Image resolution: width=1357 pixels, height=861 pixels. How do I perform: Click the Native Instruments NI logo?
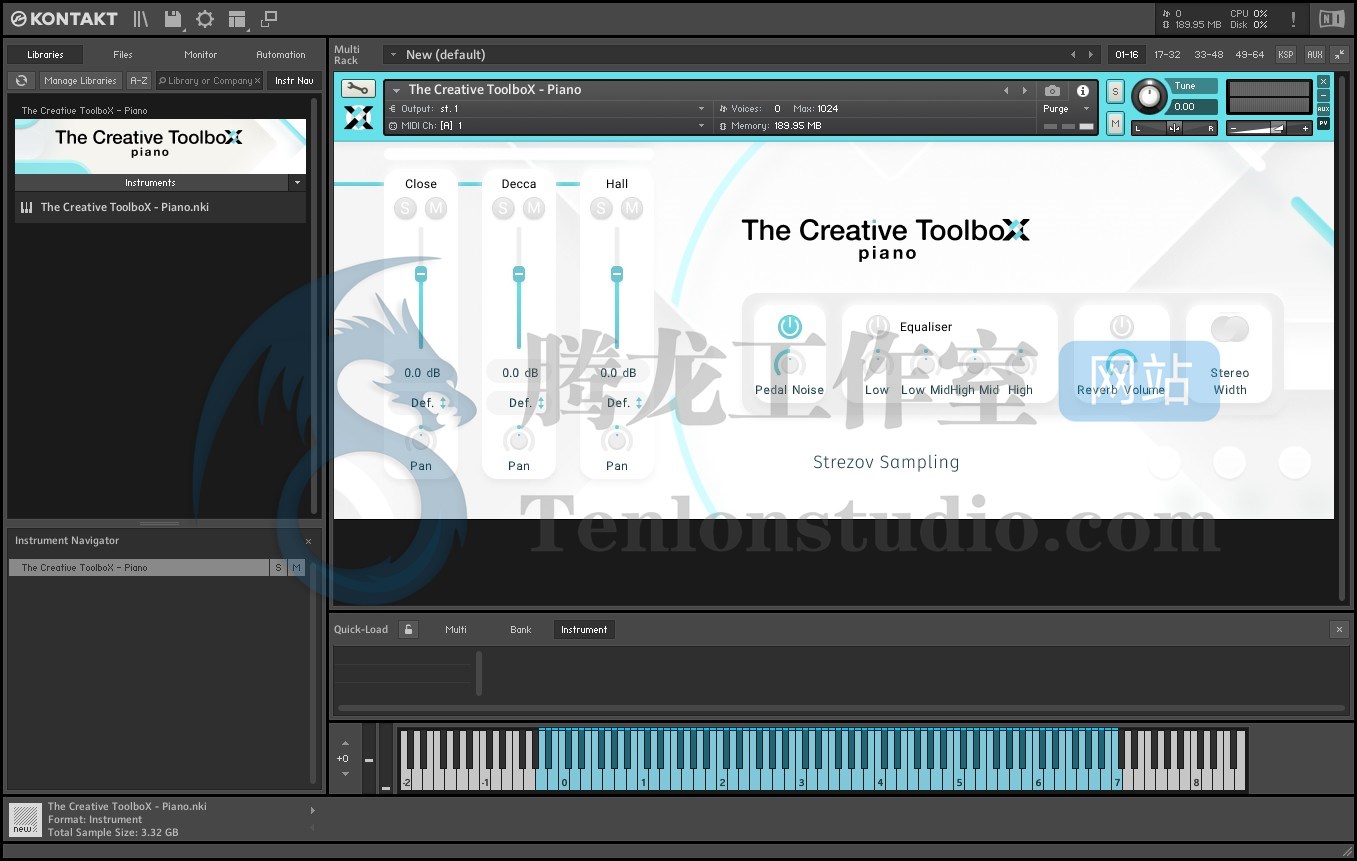tap(1331, 18)
